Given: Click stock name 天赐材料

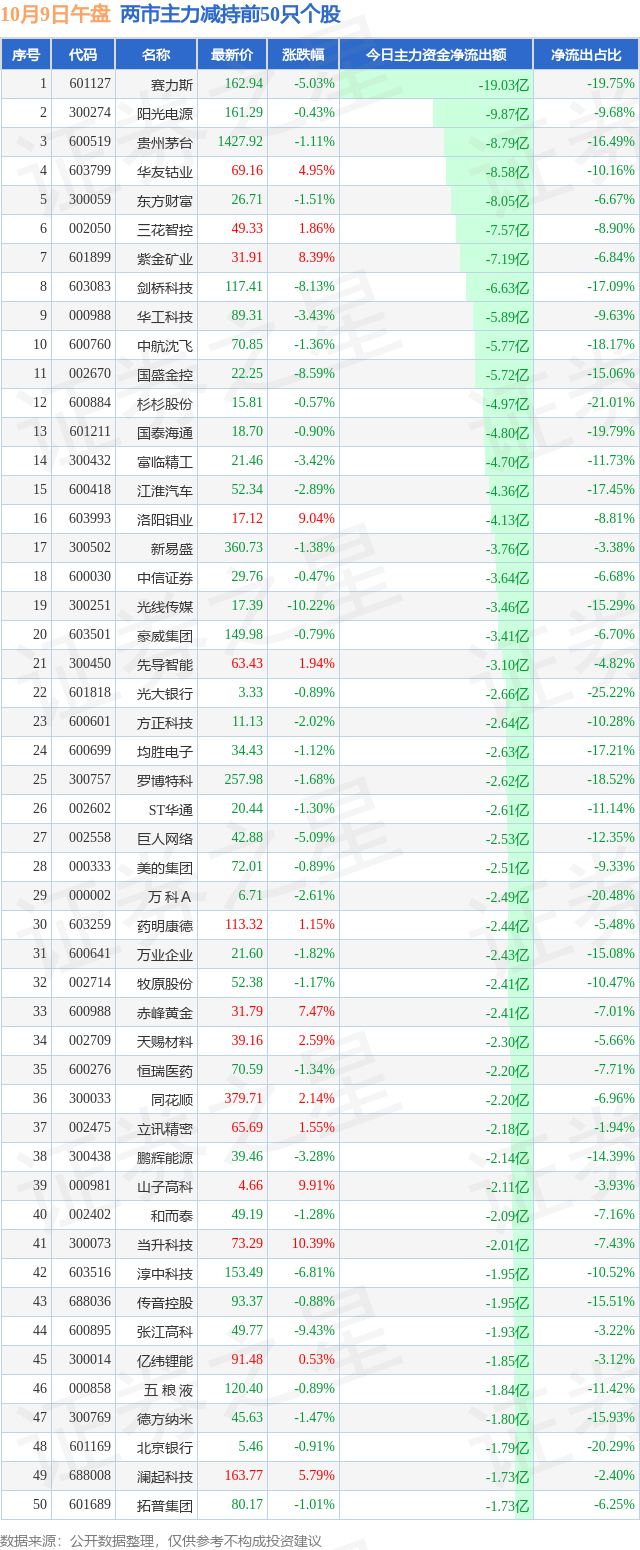Looking at the screenshot, I should 164,1041.
